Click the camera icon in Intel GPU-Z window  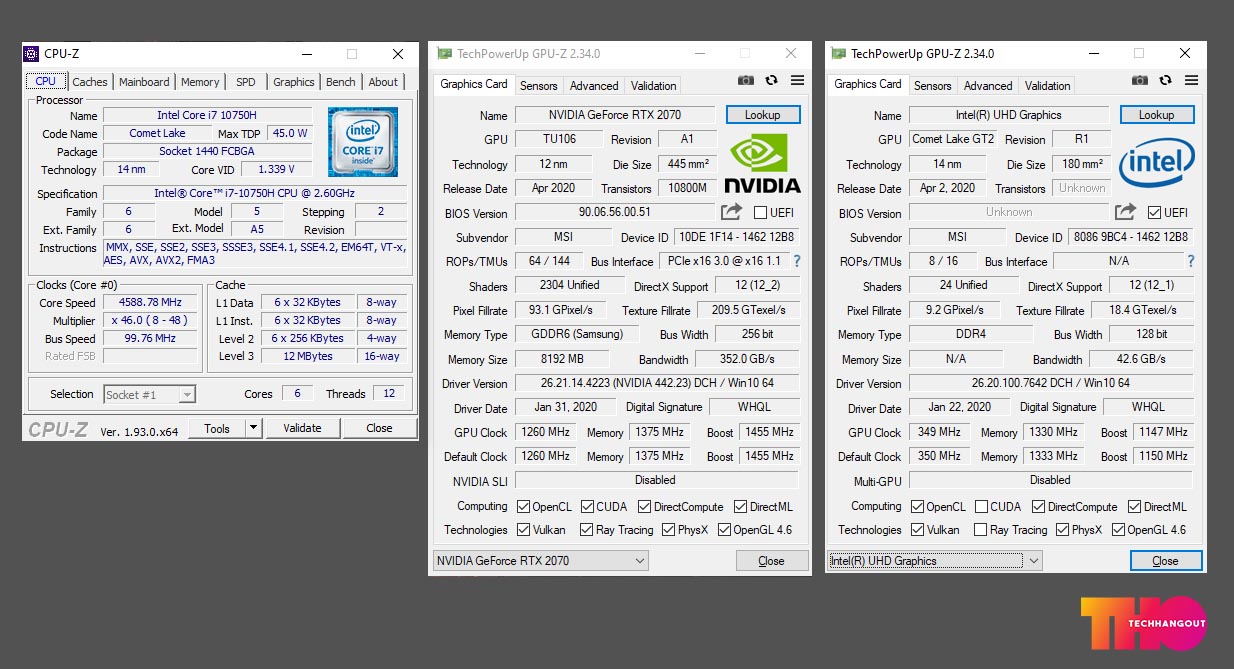(x=1140, y=80)
